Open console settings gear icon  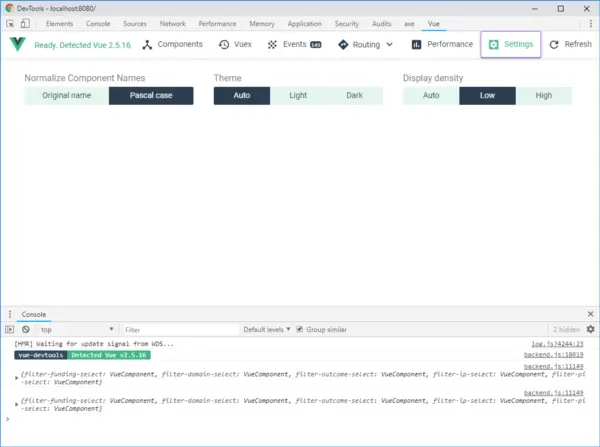click(591, 329)
